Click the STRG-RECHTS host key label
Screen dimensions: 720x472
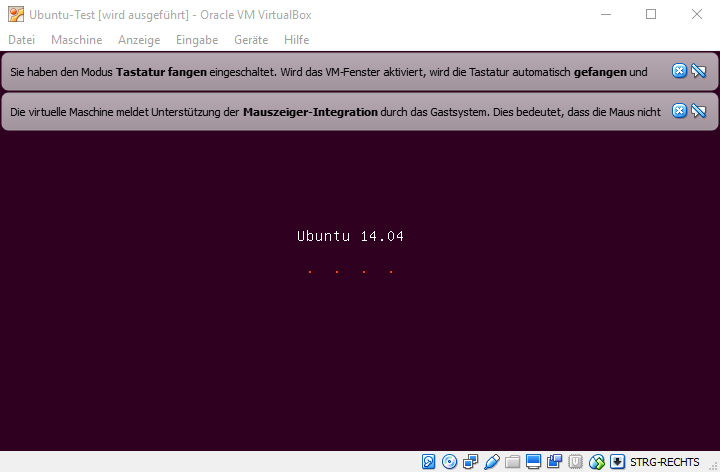tap(671, 462)
